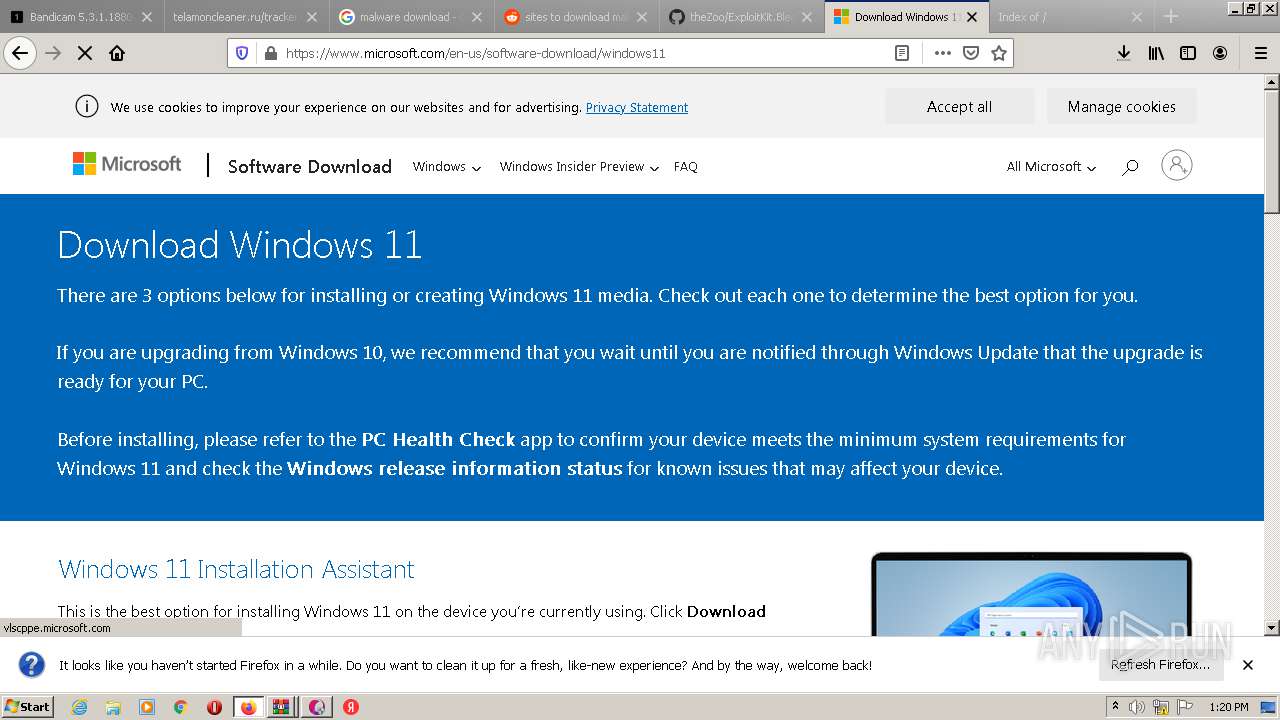
Task: Click the Refresh Firefox button
Action: [1160, 665]
